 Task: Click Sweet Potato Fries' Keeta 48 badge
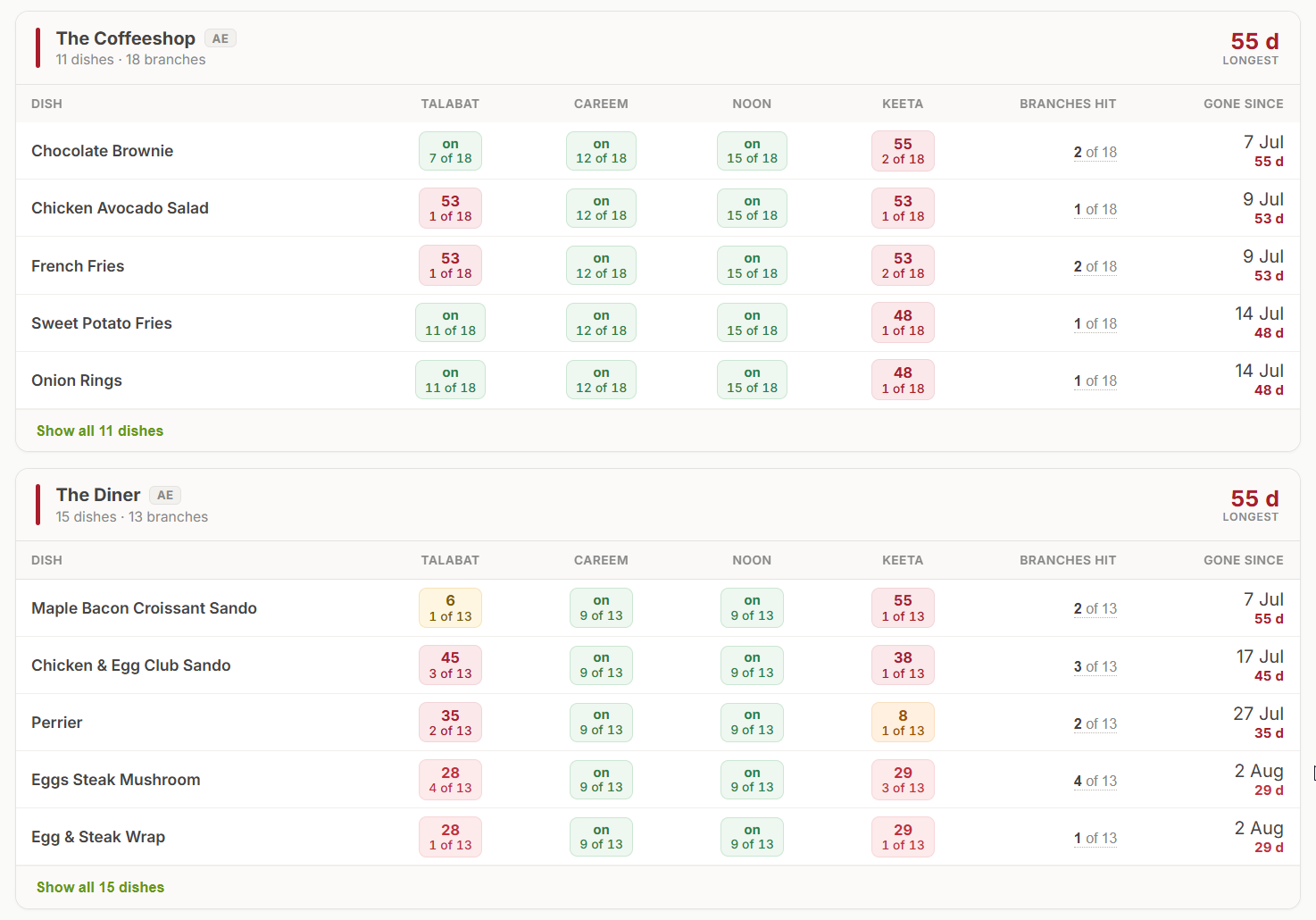(x=903, y=322)
